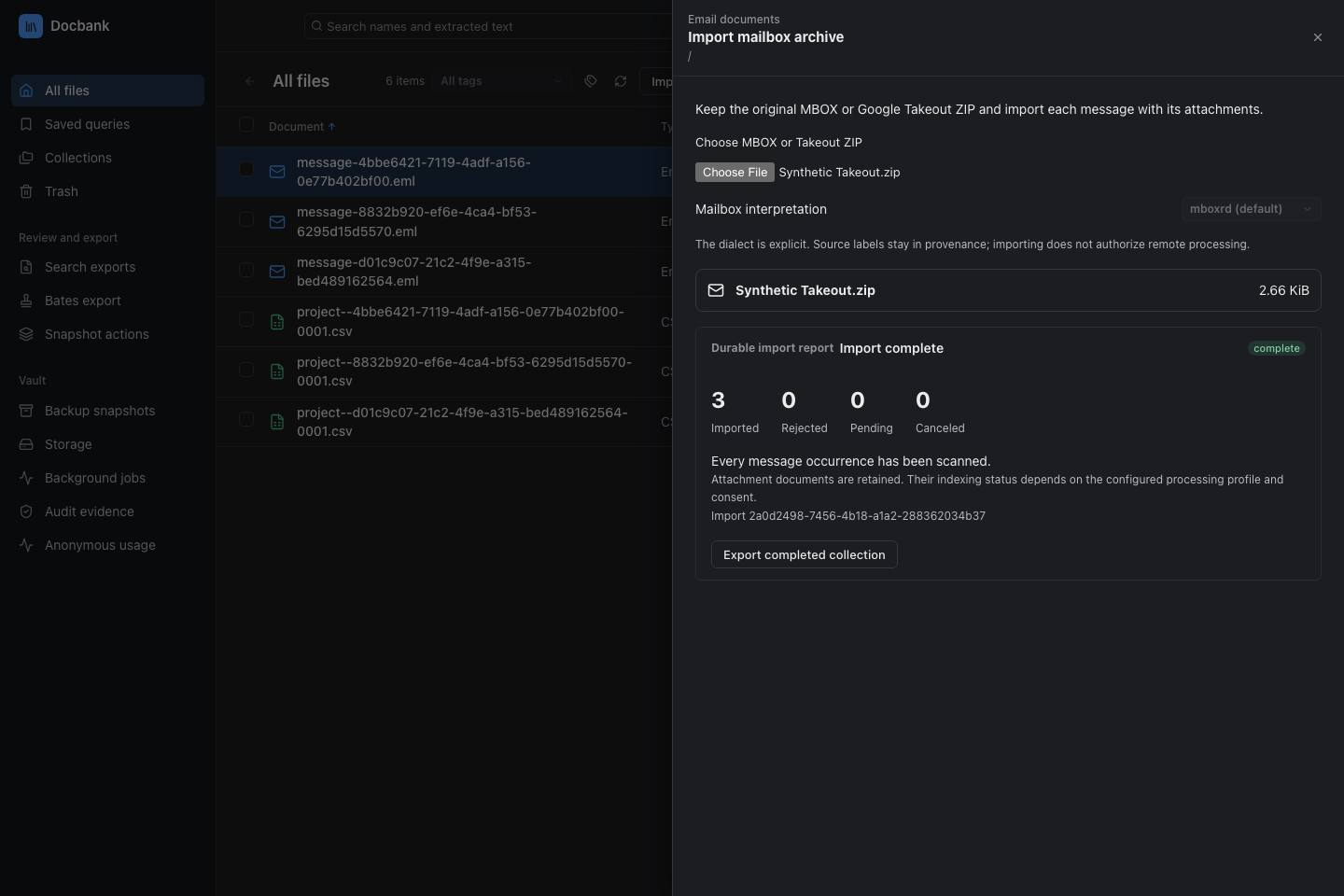Click the Bates export stamp icon
The width and height of the screenshot is (1344, 896).
(x=26, y=301)
